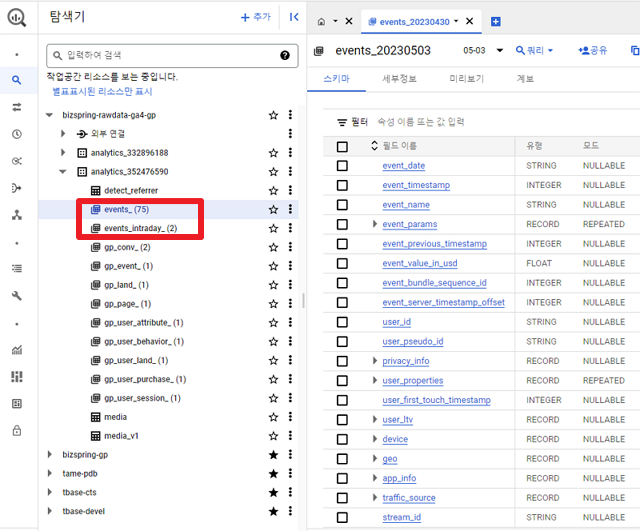Close the events_20230430 tab
This screenshot has height=531, width=640.
[470, 21]
